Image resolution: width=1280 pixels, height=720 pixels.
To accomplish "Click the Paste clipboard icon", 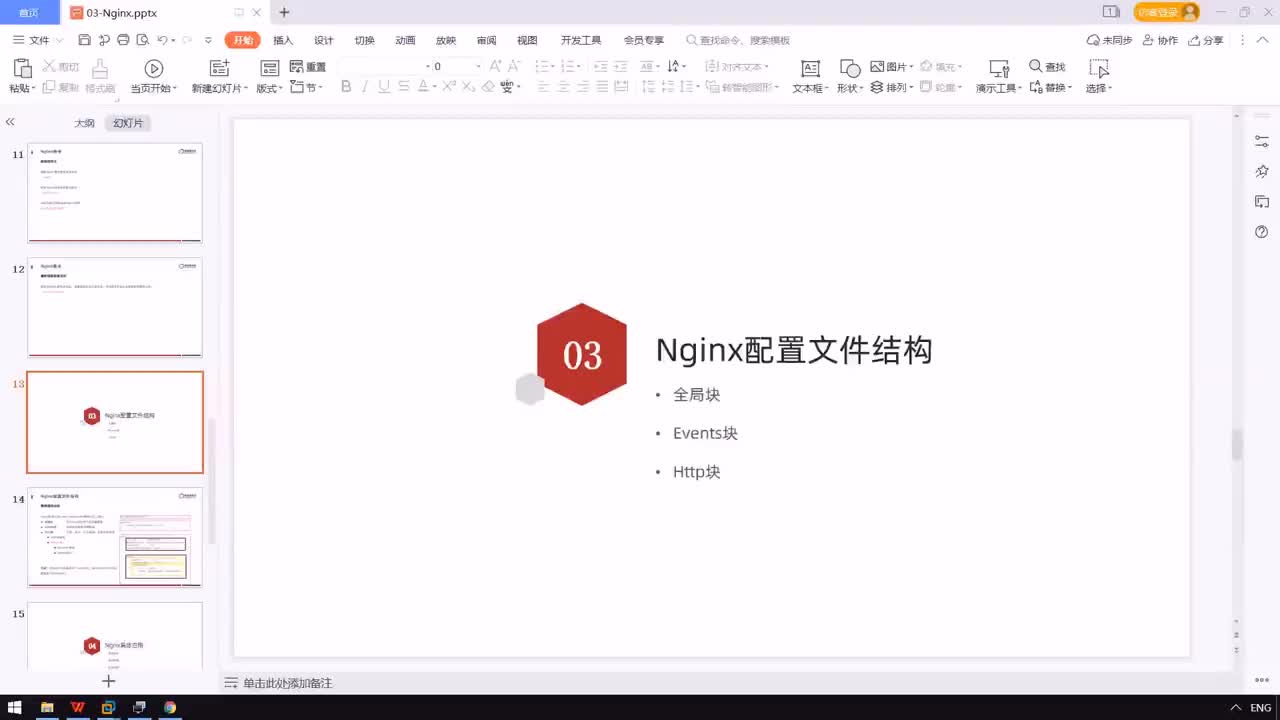I will click(x=21, y=68).
